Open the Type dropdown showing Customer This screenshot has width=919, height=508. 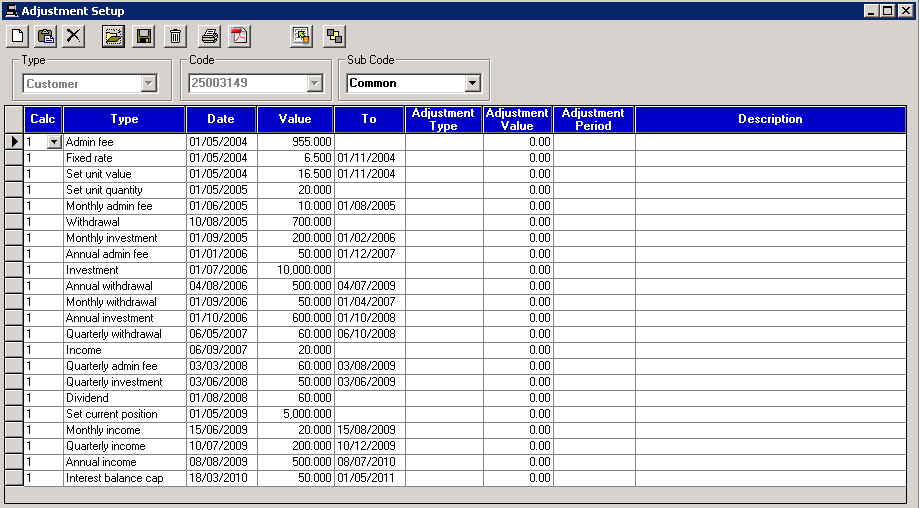click(x=149, y=83)
